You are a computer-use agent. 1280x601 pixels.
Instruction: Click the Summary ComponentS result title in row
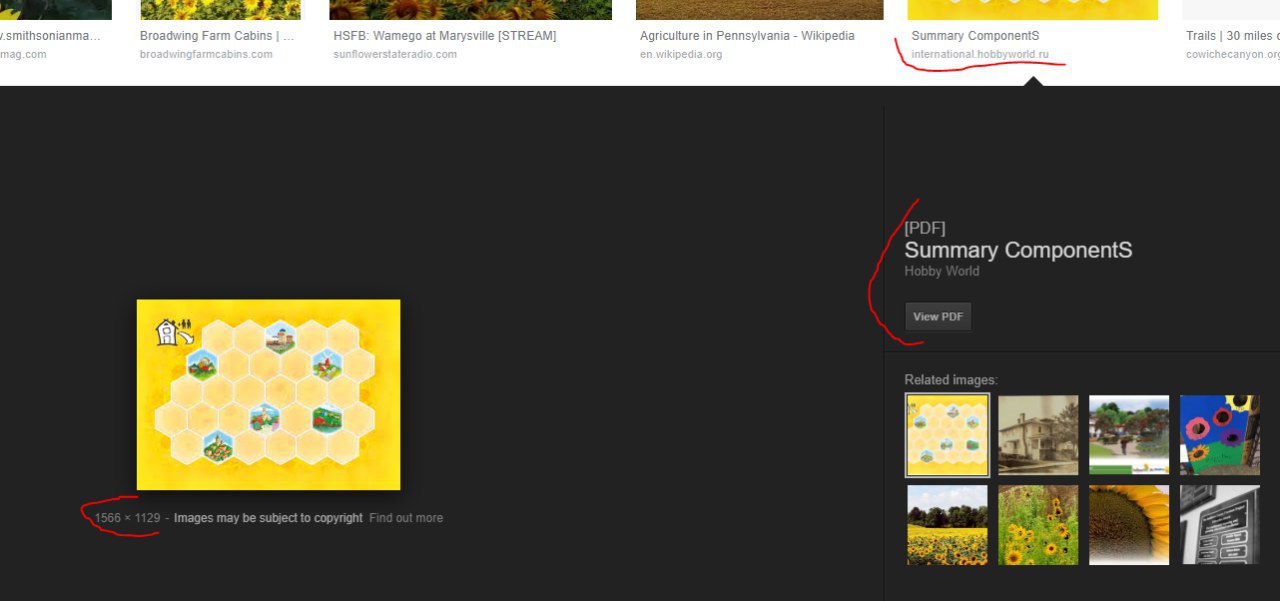pos(975,36)
